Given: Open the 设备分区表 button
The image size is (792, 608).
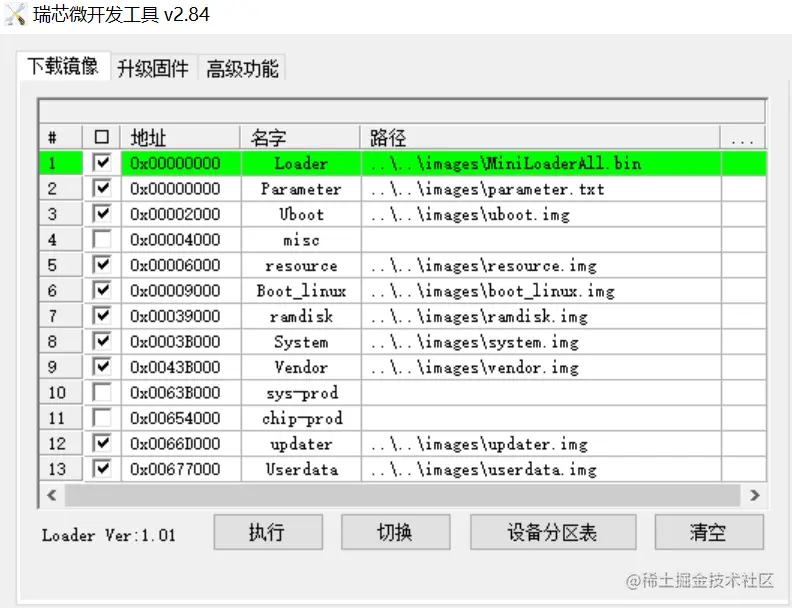Looking at the screenshot, I should pyautogui.click(x=553, y=532).
